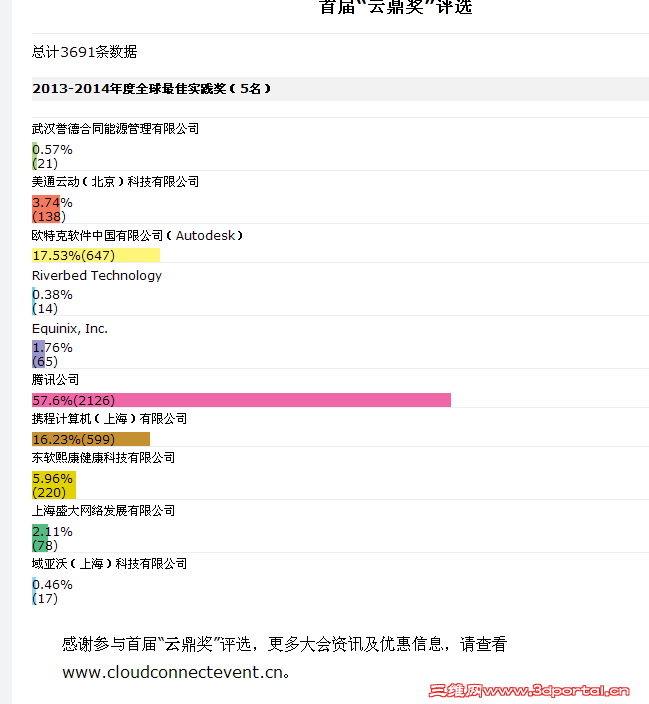Select the Equinix, Inc. entry
Viewport: 649px width, 704px height.
70,329
